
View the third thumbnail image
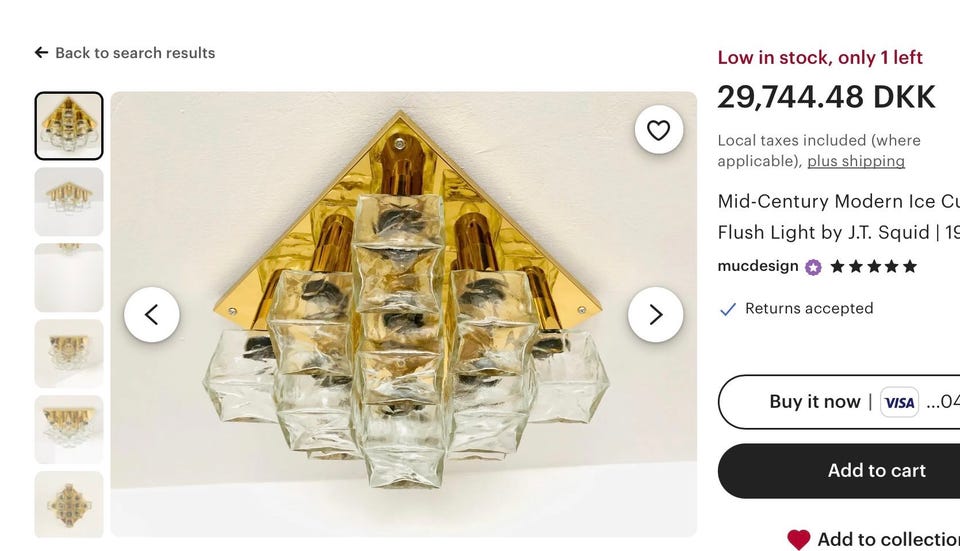point(69,278)
